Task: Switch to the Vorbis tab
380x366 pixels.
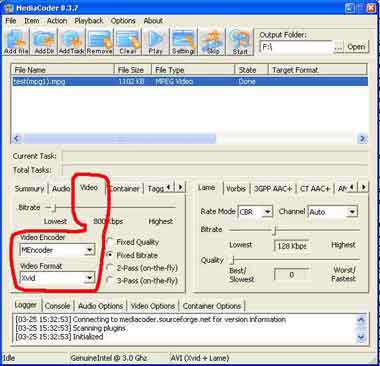Action: [236, 189]
